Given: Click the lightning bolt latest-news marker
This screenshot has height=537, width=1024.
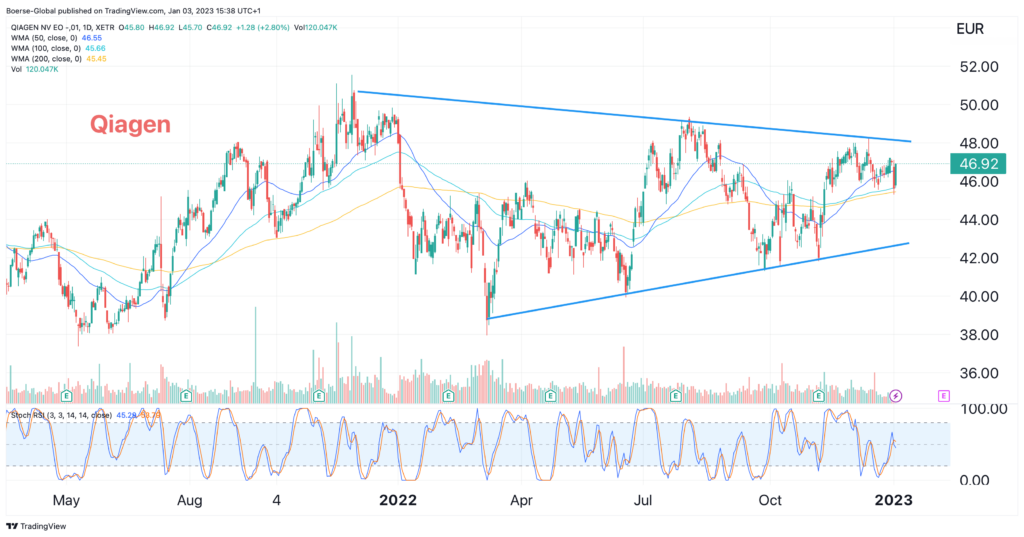Looking at the screenshot, I should tap(896, 396).
